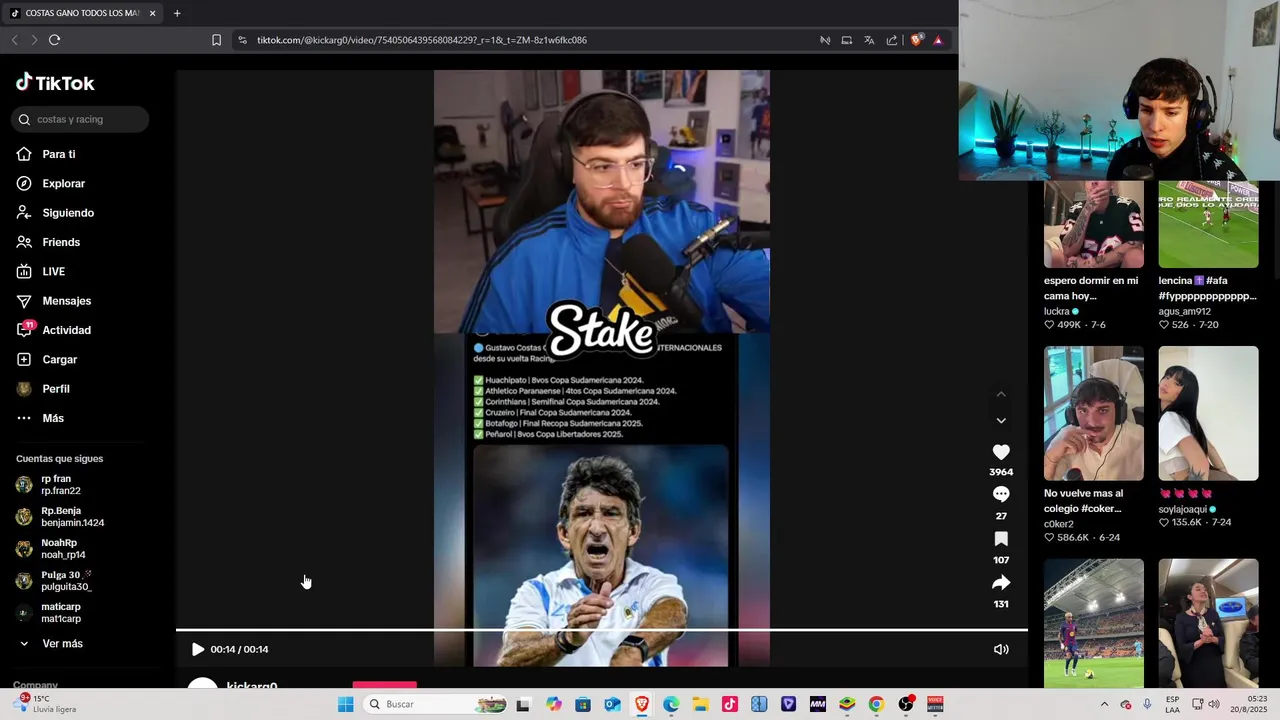Open luckra profile link

[x=1057, y=311]
